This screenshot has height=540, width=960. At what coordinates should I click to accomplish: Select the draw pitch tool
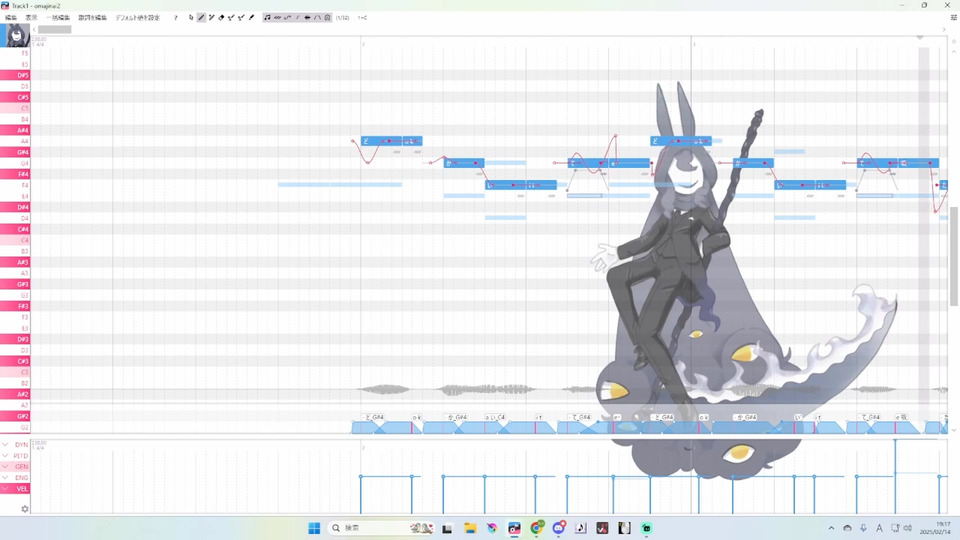pos(231,18)
